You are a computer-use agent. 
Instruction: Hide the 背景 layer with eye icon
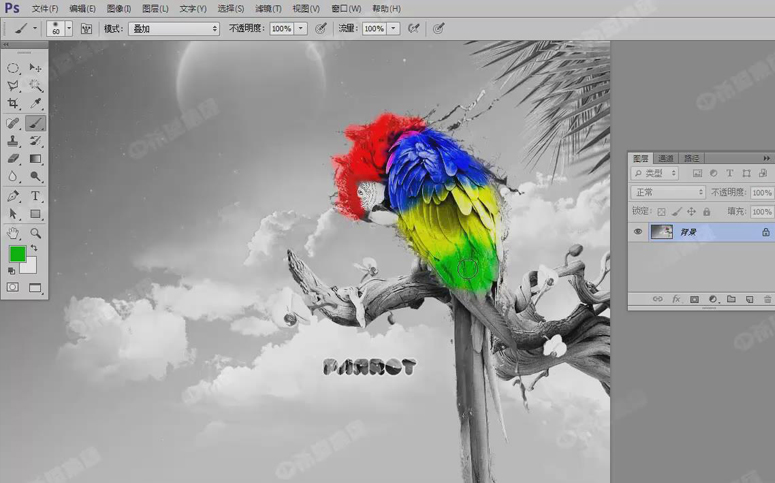coord(638,232)
